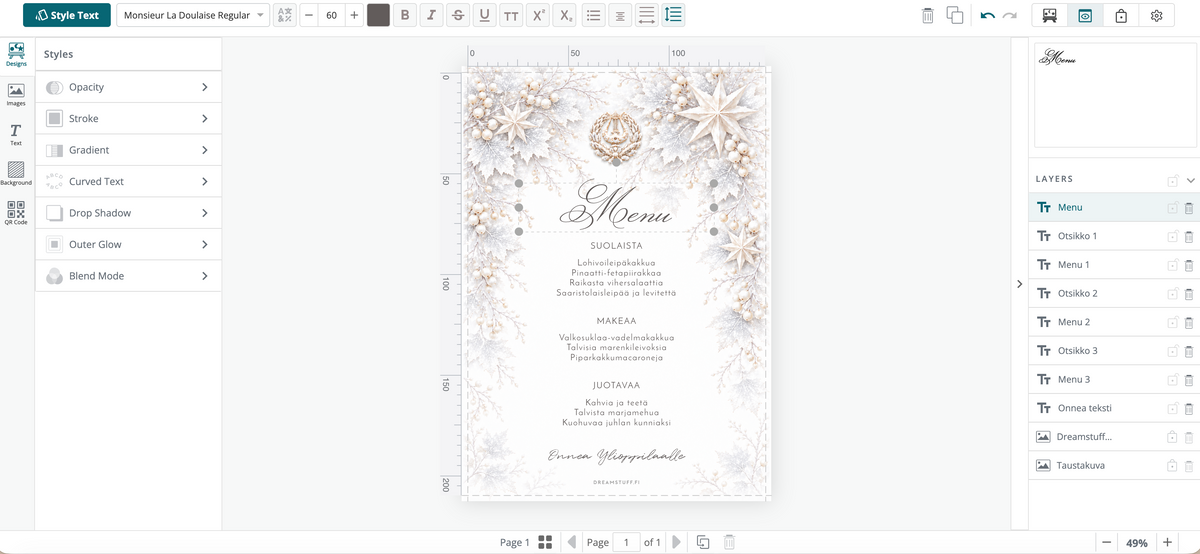1200x554 pixels.
Task: Expand the Stroke style option
Action: pyautogui.click(x=128, y=118)
